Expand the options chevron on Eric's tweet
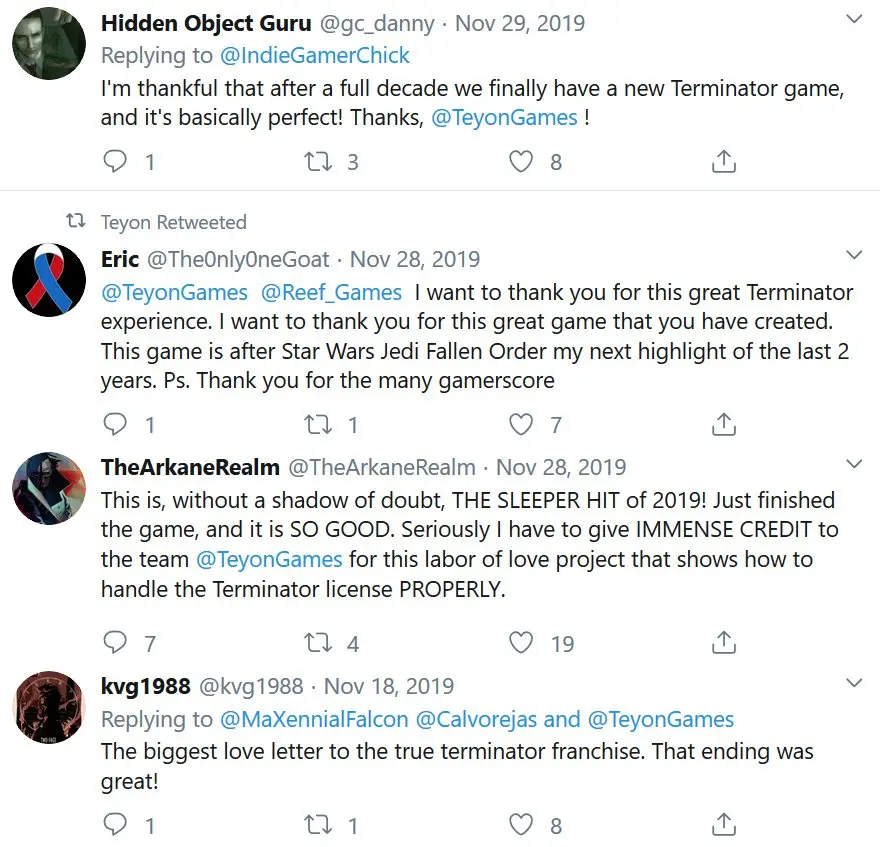This screenshot has width=880, height=847. (853, 256)
